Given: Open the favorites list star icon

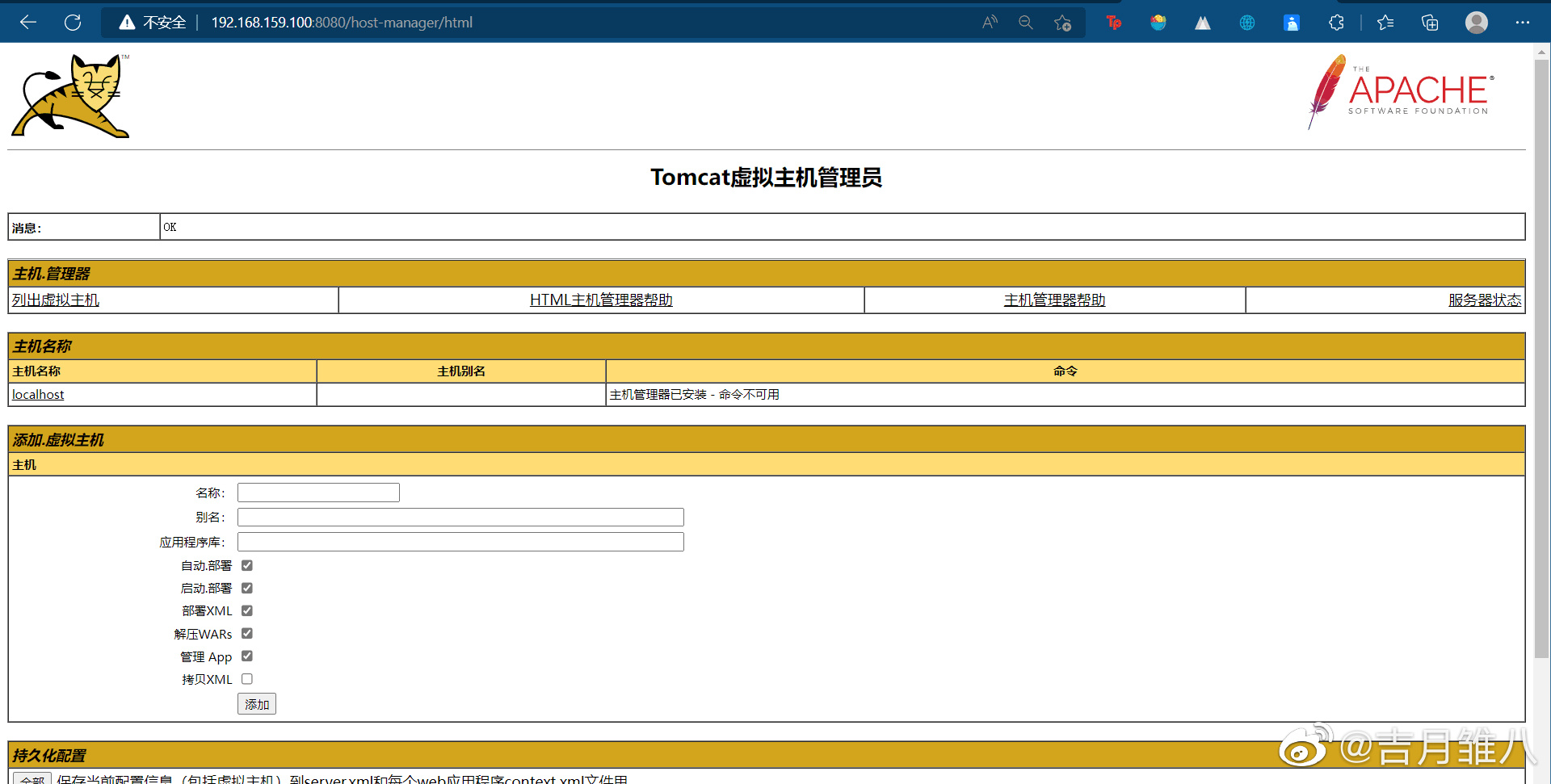Looking at the screenshot, I should [1385, 23].
